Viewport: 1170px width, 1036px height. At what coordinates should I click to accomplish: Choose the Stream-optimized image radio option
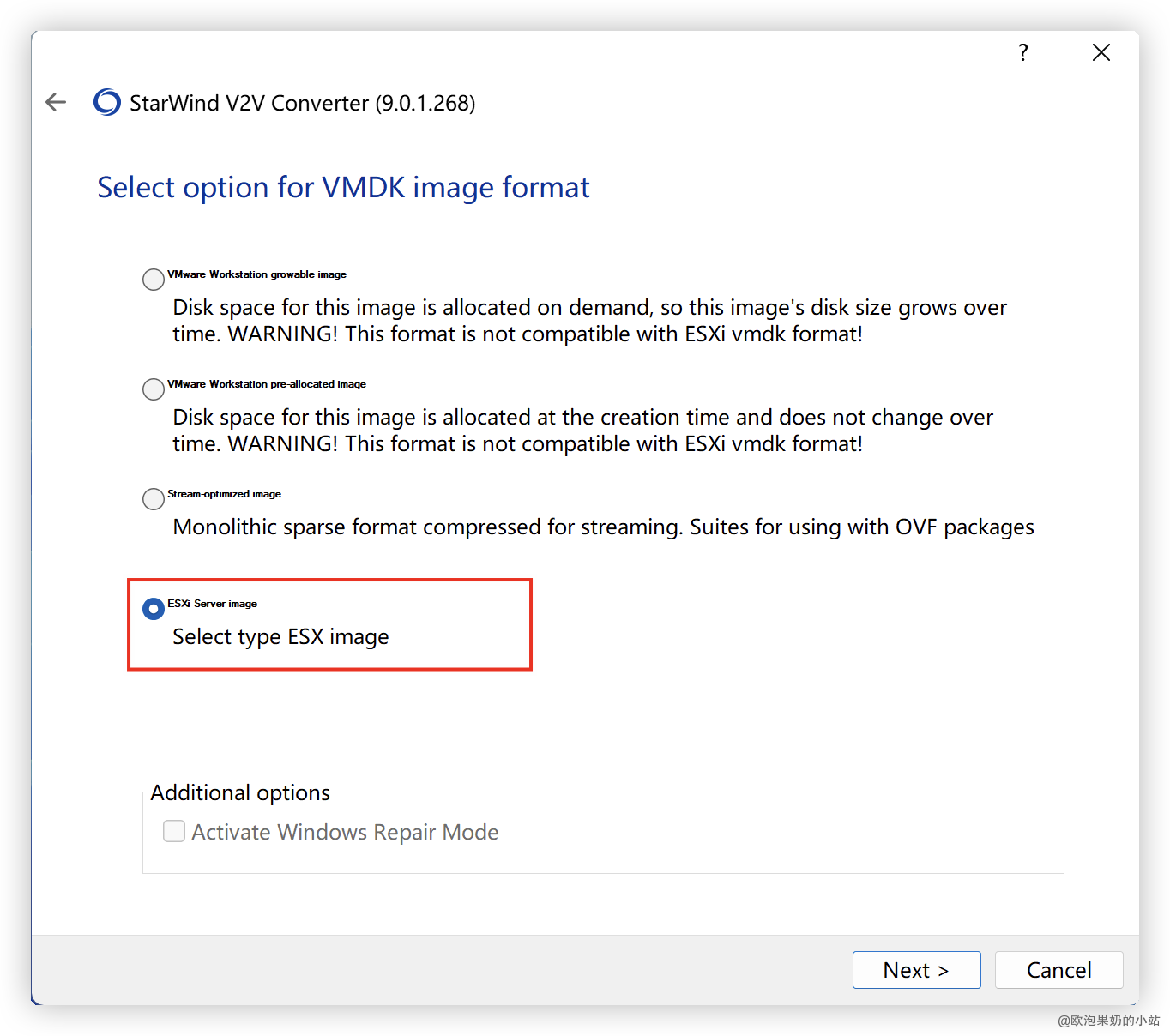[x=154, y=499]
